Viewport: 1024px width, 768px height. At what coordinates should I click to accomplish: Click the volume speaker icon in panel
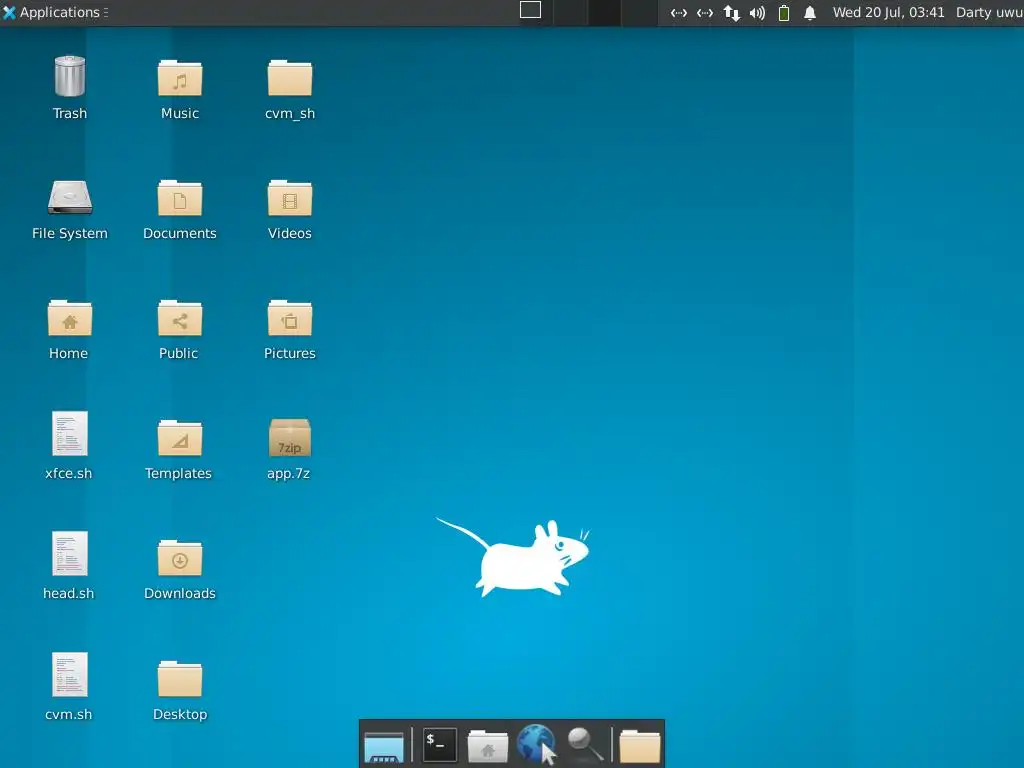tap(757, 13)
